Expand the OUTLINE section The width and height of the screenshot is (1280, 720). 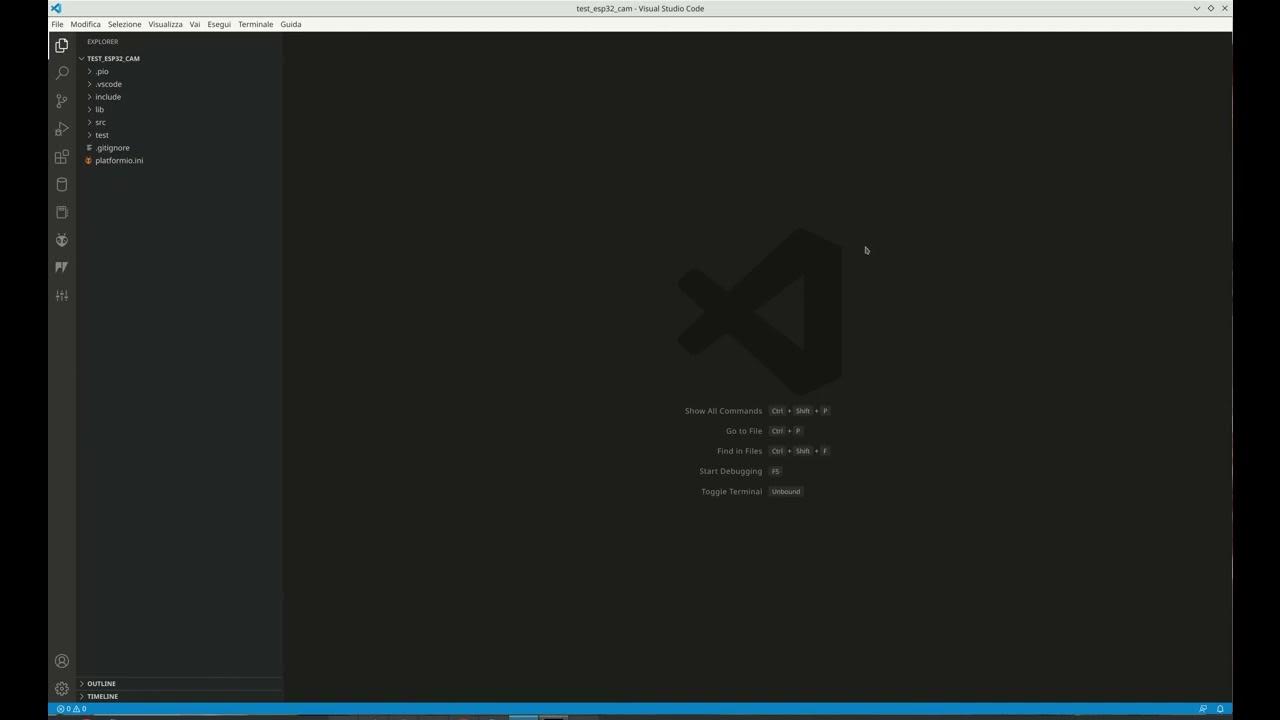tap(180, 684)
